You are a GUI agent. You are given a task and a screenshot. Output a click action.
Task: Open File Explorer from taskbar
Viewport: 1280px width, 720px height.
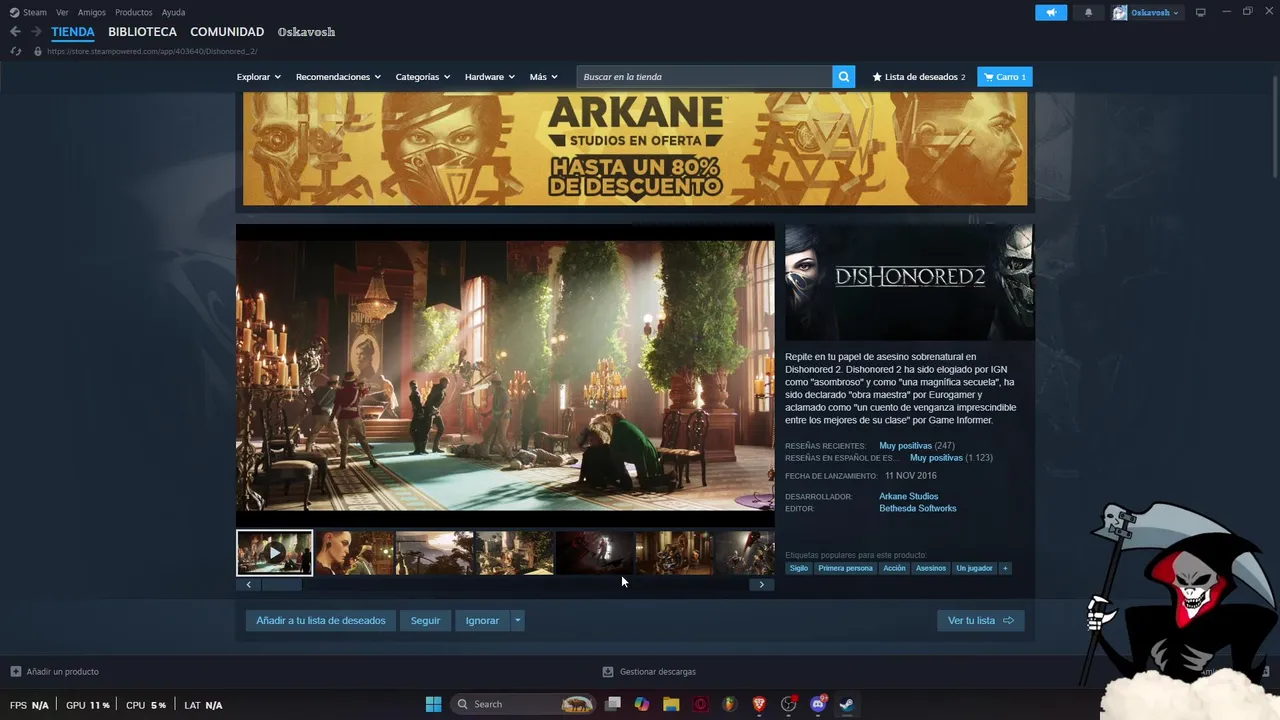click(x=671, y=704)
